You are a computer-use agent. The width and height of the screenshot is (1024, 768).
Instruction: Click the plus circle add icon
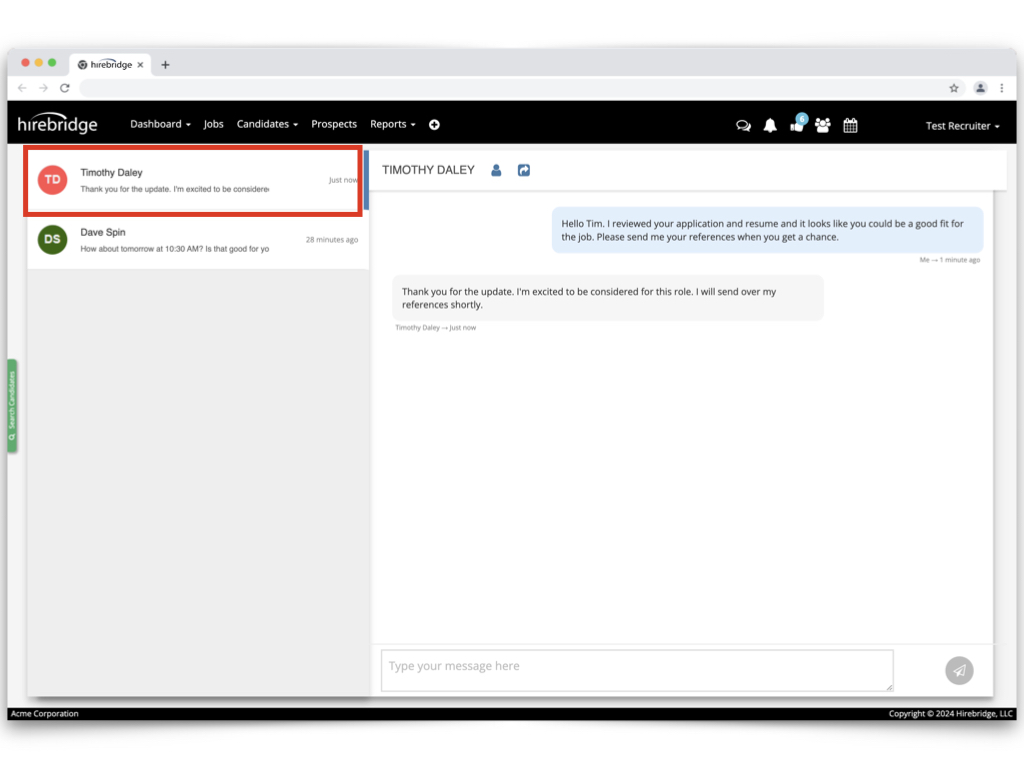tap(434, 125)
